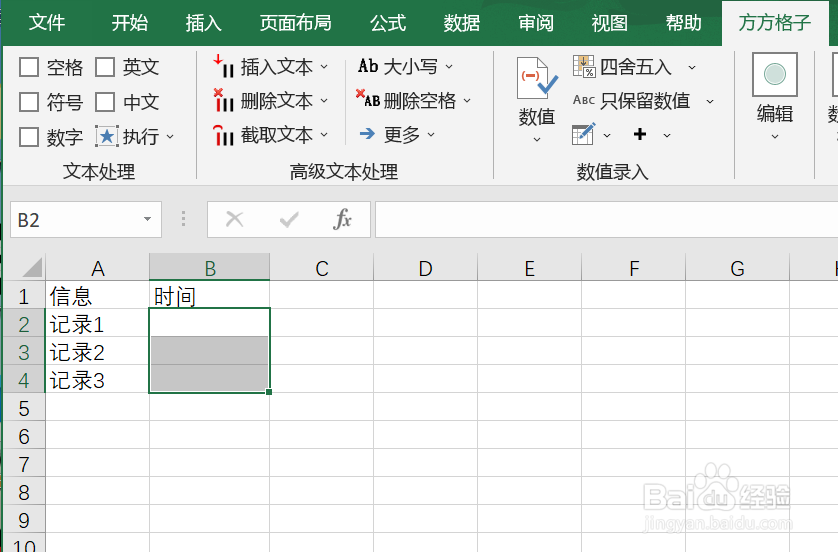
Task: Select row 5 header
Action: [24, 408]
